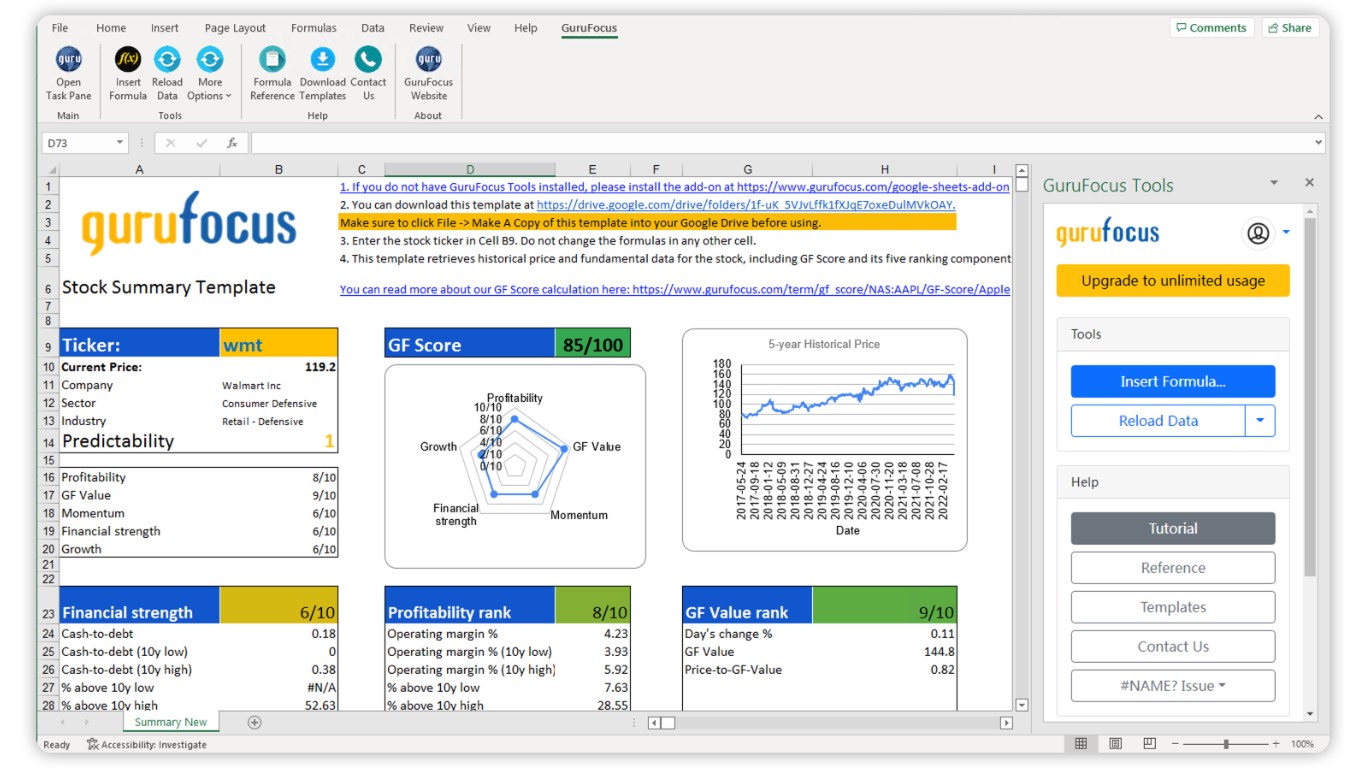1366x768 pixels.
Task: Select the GuruFocus ribbon tab
Action: (590, 28)
